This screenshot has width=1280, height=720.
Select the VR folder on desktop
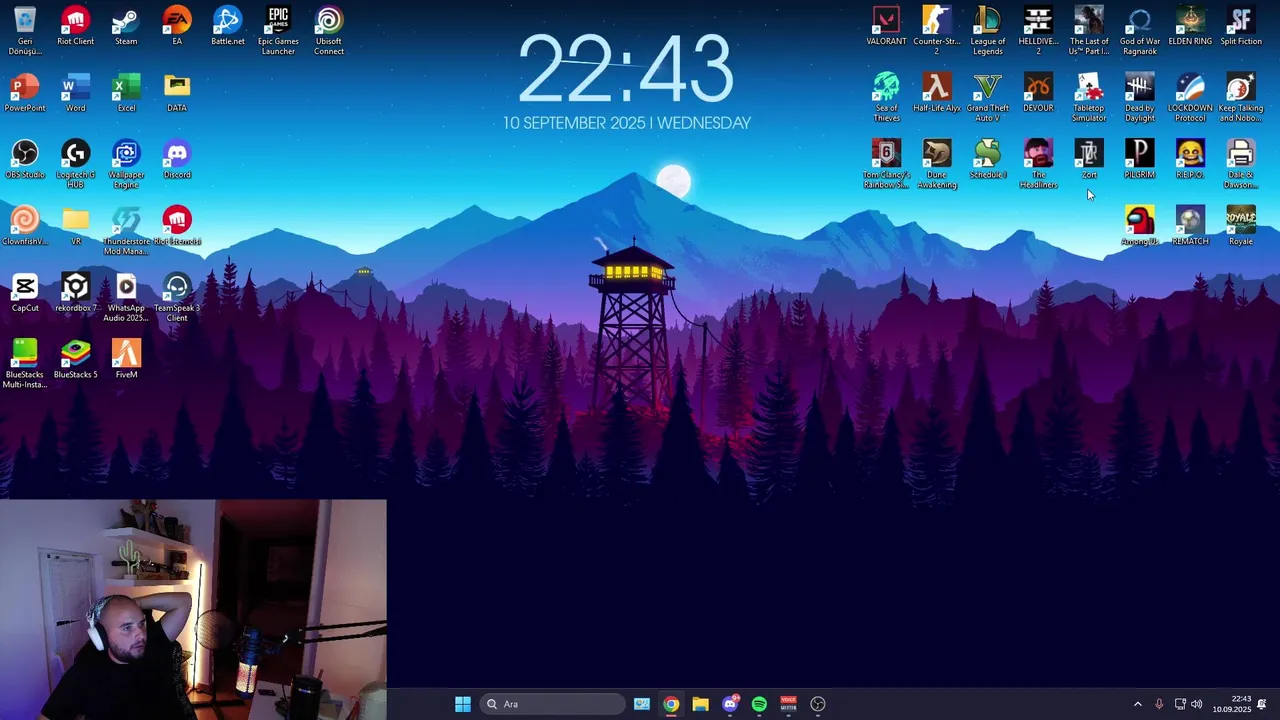coord(75,226)
